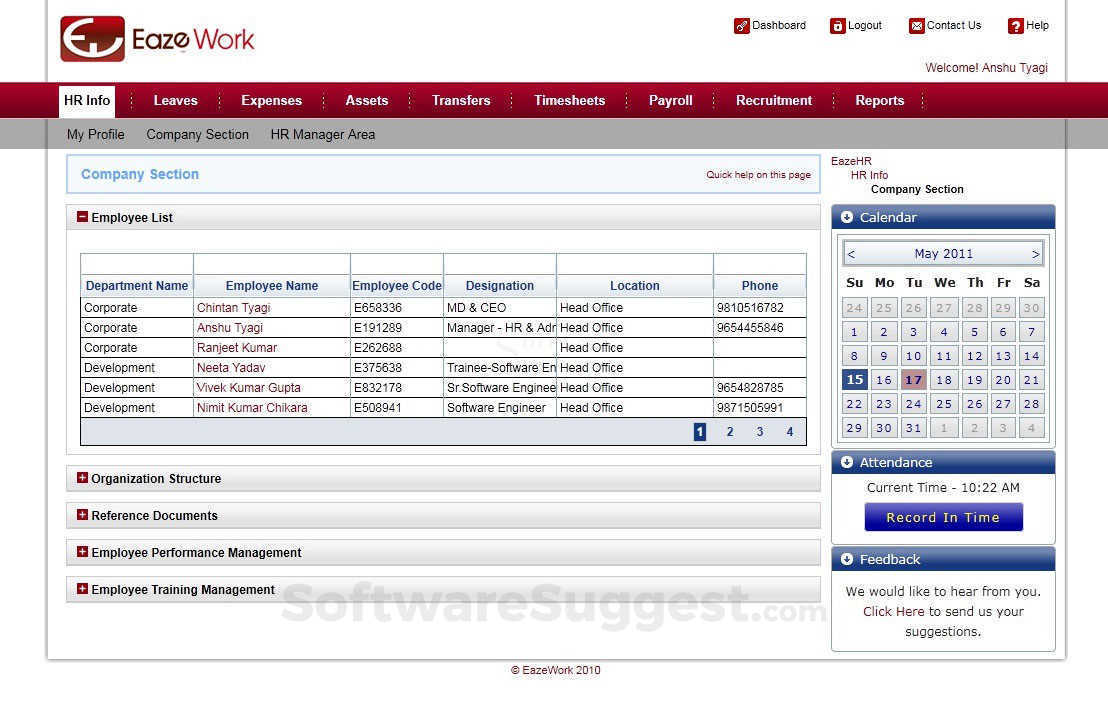Sort by Employee Code column header

point(397,285)
